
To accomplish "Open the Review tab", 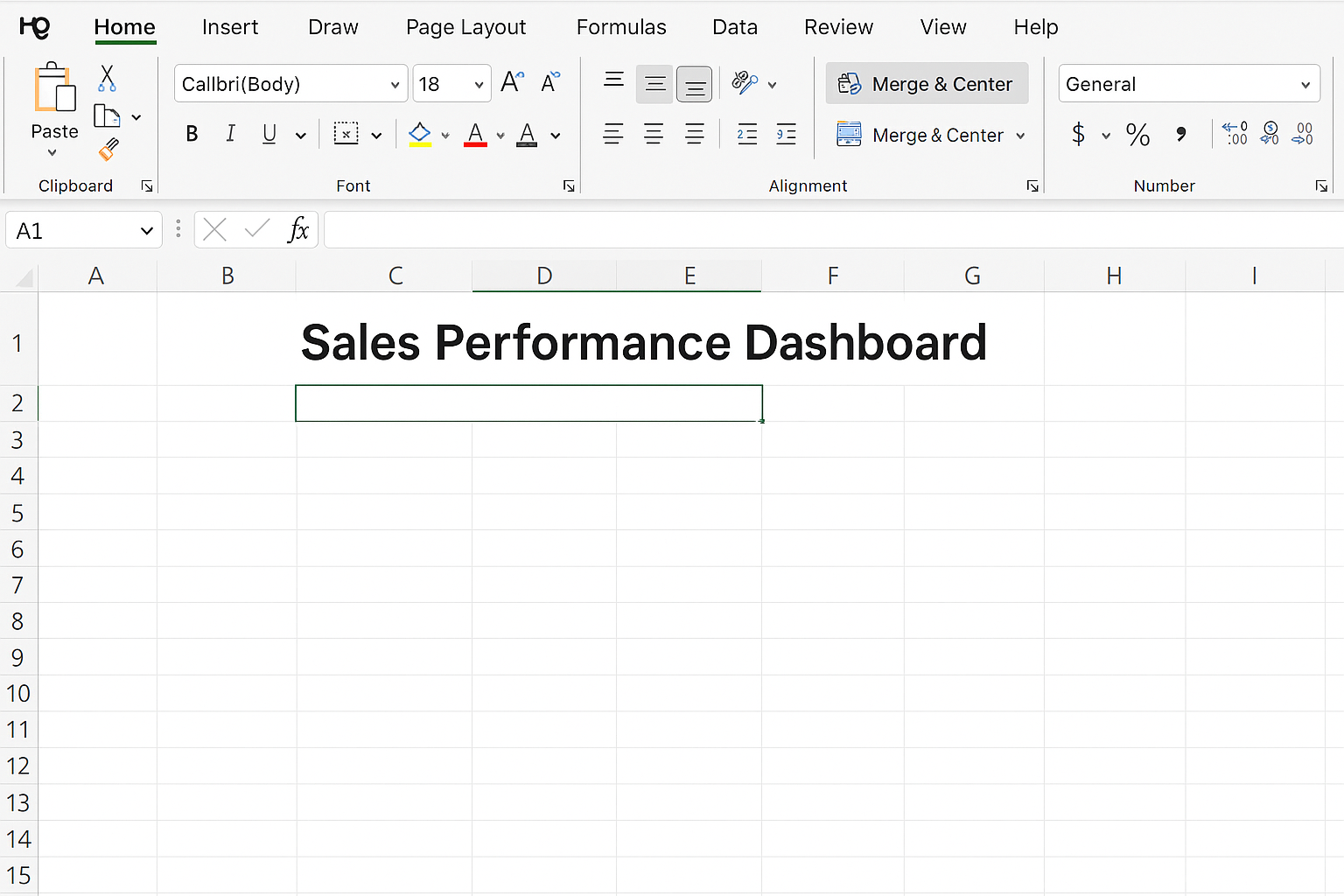I will (x=838, y=27).
